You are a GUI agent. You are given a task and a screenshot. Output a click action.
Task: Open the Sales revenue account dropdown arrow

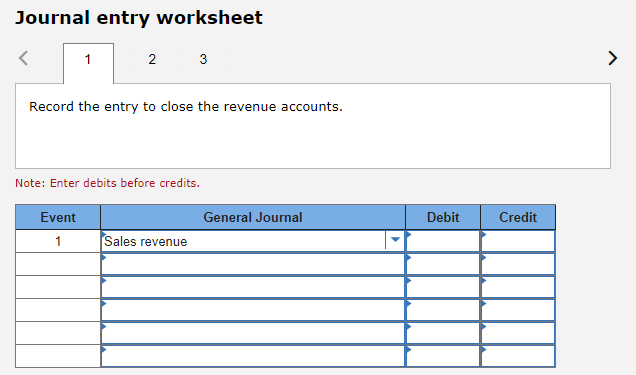pyautogui.click(x=395, y=240)
